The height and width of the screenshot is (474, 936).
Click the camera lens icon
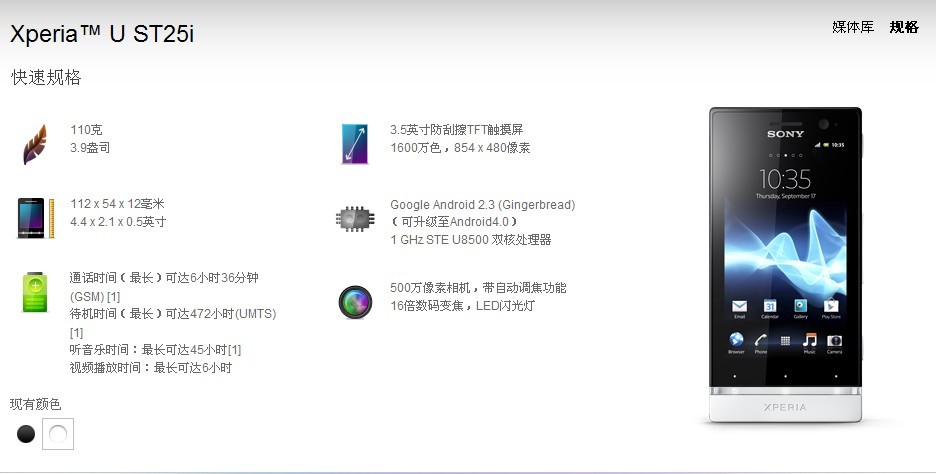click(355, 301)
